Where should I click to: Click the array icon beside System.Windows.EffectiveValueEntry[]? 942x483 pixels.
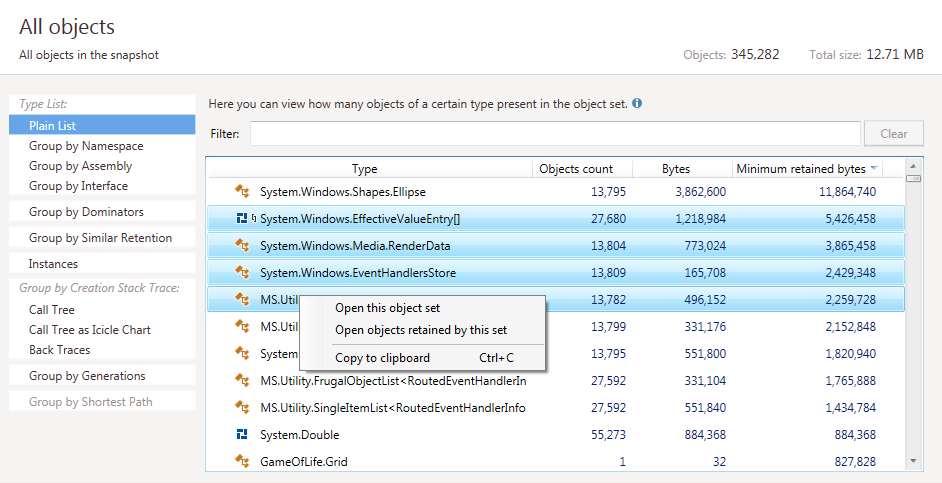pyautogui.click(x=241, y=218)
